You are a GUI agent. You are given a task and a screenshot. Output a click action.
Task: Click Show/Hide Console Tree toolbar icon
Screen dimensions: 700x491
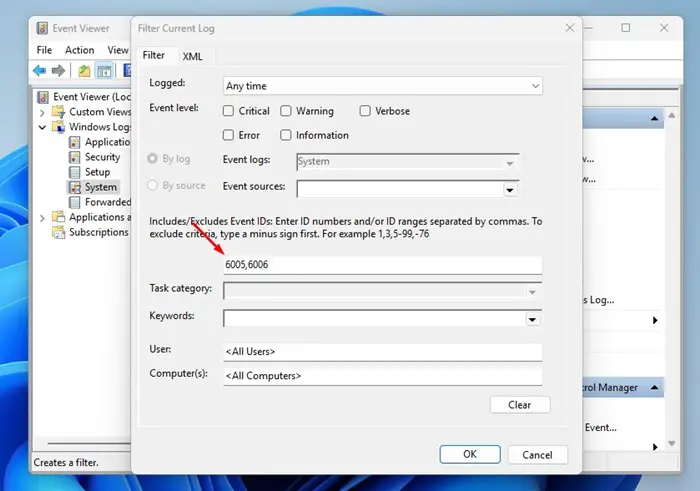point(104,71)
